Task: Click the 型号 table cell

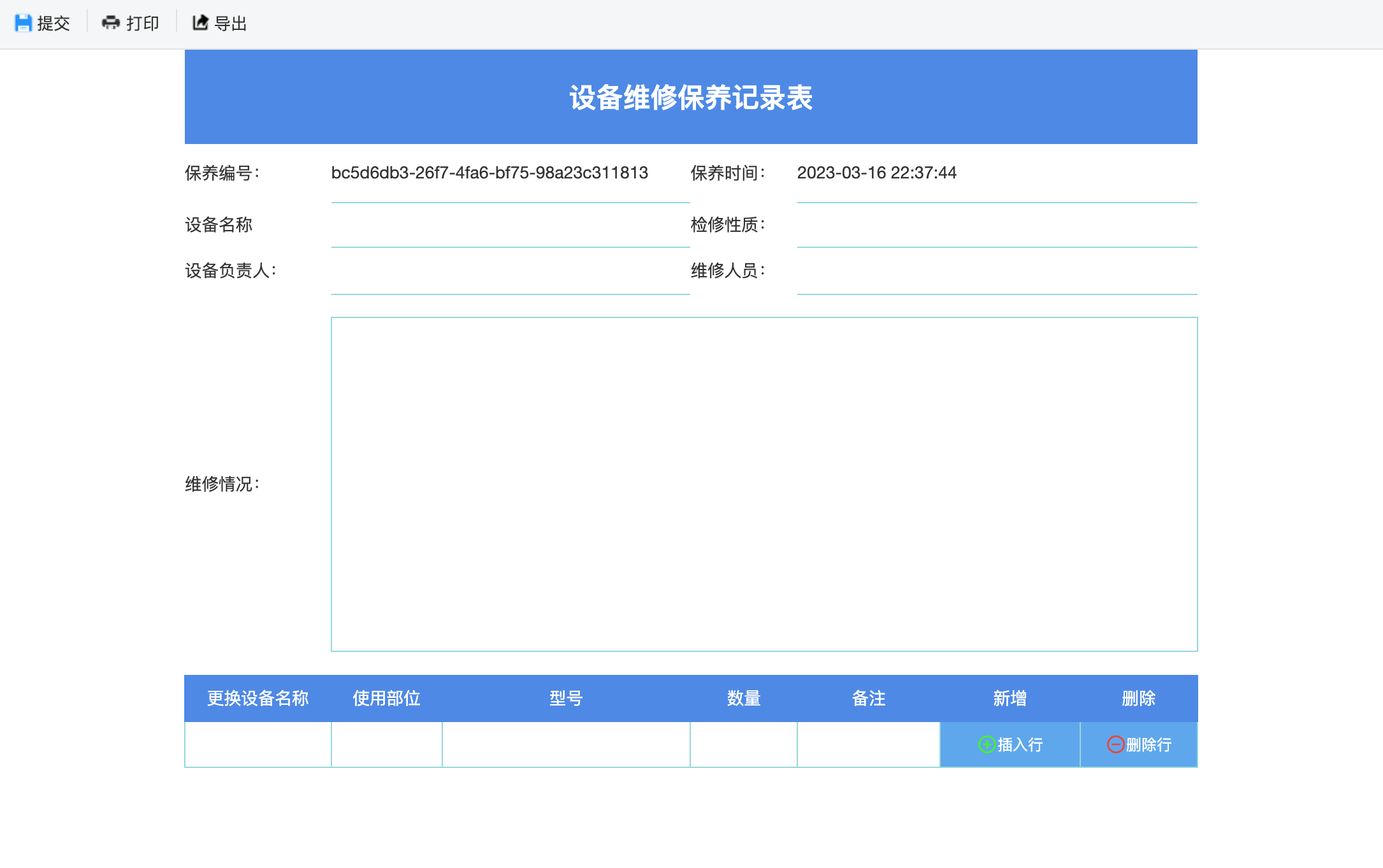Action: tap(566, 744)
